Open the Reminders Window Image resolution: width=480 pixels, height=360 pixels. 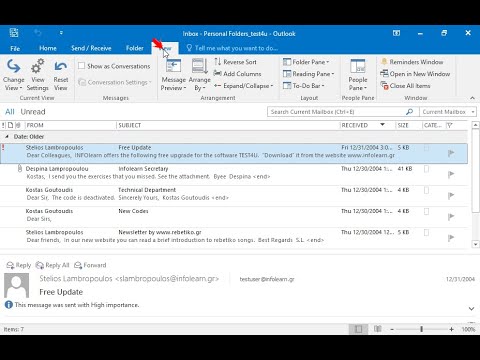(412, 62)
